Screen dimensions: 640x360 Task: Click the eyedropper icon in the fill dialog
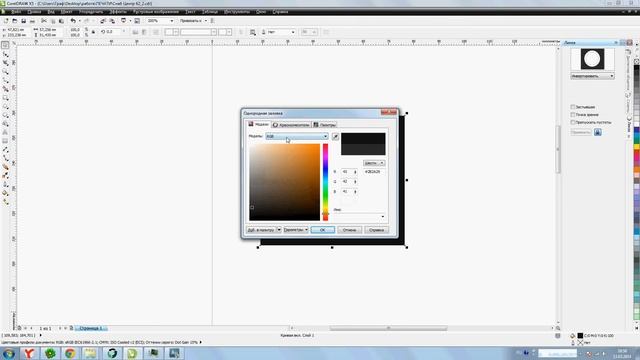click(335, 137)
